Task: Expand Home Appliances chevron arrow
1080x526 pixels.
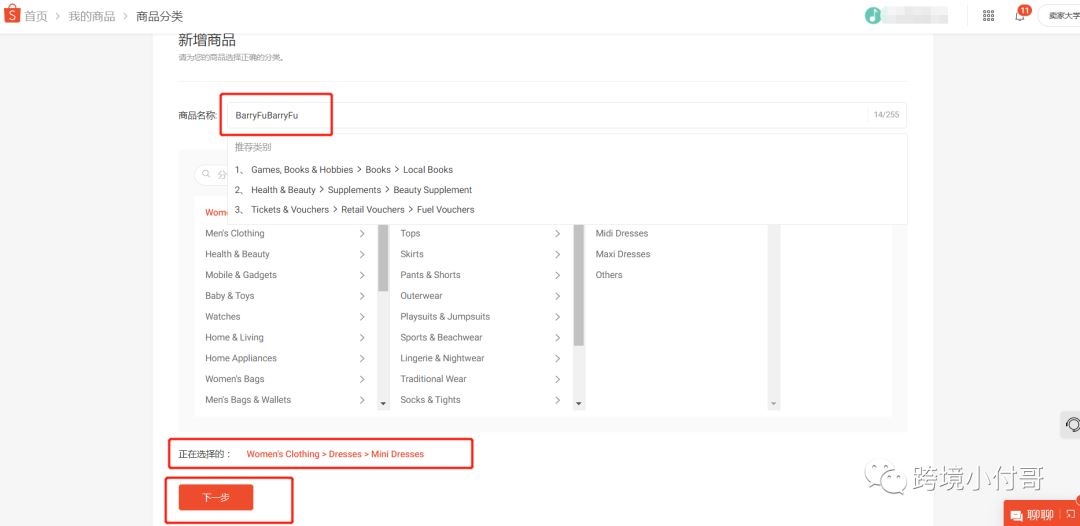Action: (362, 358)
